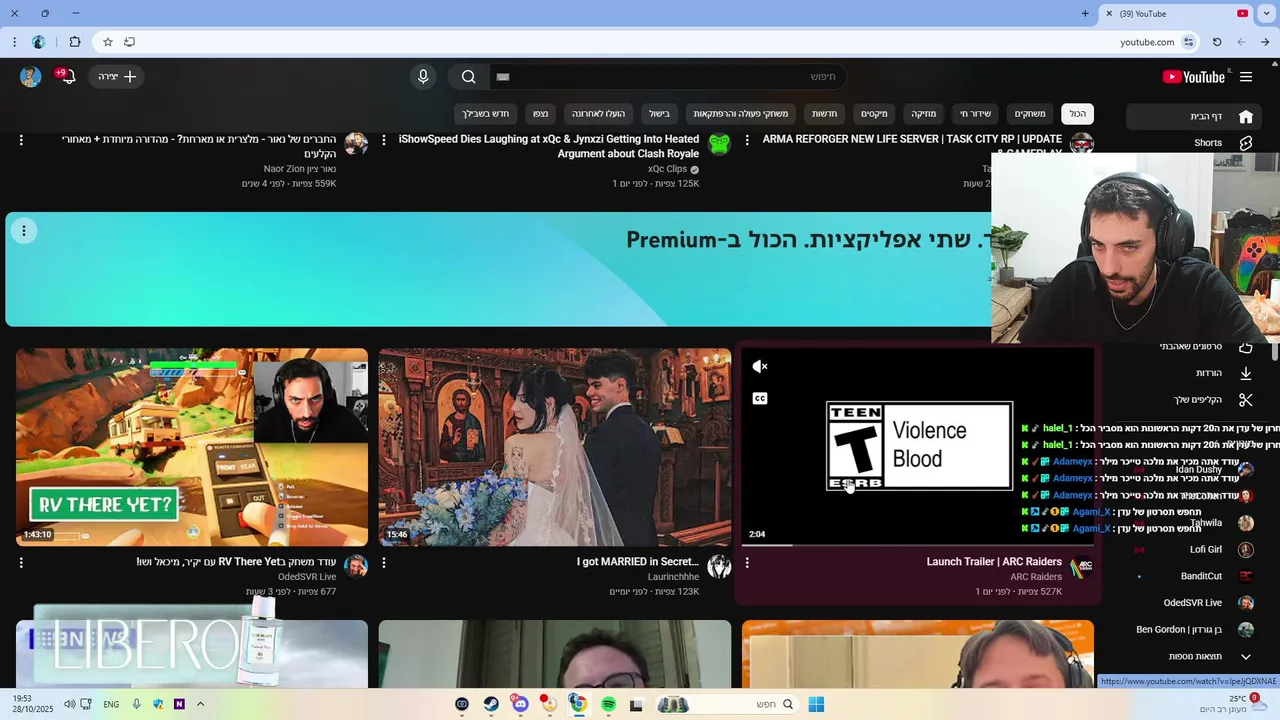Click in the YouTube search field
This screenshot has height=720, width=1280.
click(667, 77)
